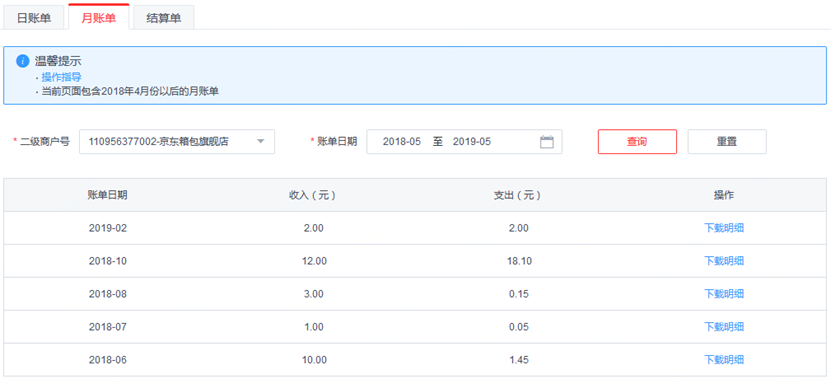Download details for 2019-02 bill
The width and height of the screenshot is (831, 379).
724,228
